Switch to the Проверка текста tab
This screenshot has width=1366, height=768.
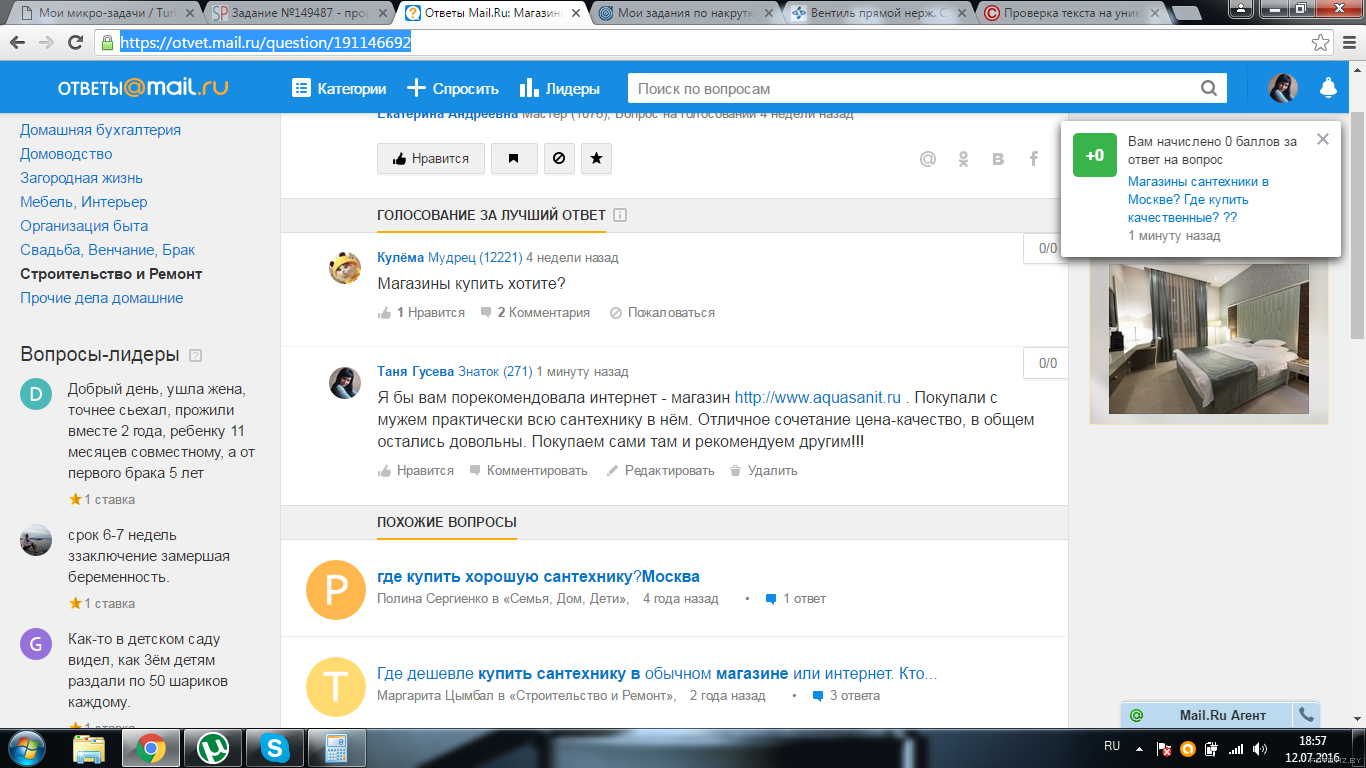click(x=1068, y=13)
